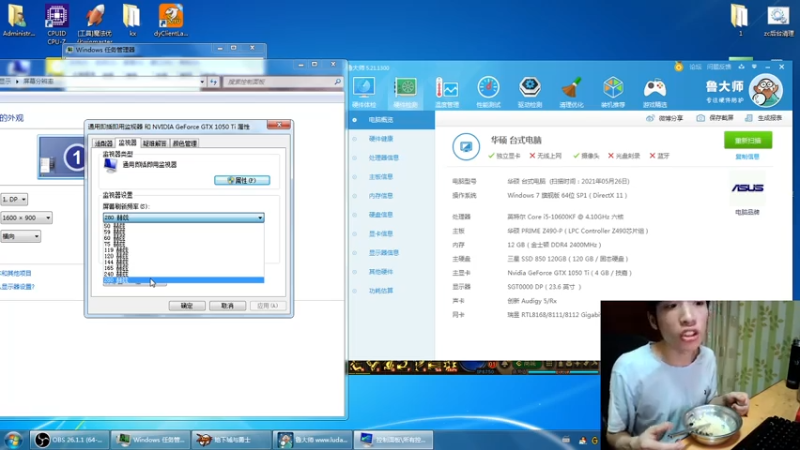
Task: Open the kx desktop folder
Action: pyautogui.click(x=132, y=21)
